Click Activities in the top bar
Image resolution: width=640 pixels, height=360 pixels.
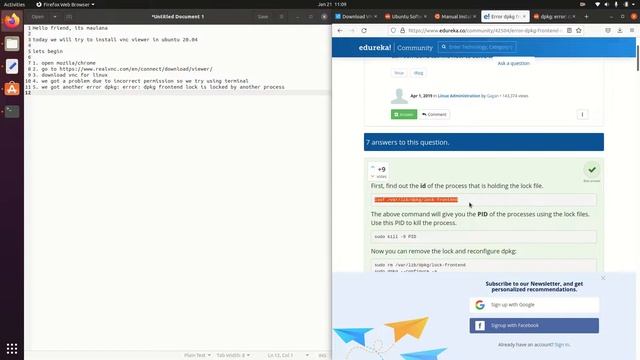coord(14,4)
